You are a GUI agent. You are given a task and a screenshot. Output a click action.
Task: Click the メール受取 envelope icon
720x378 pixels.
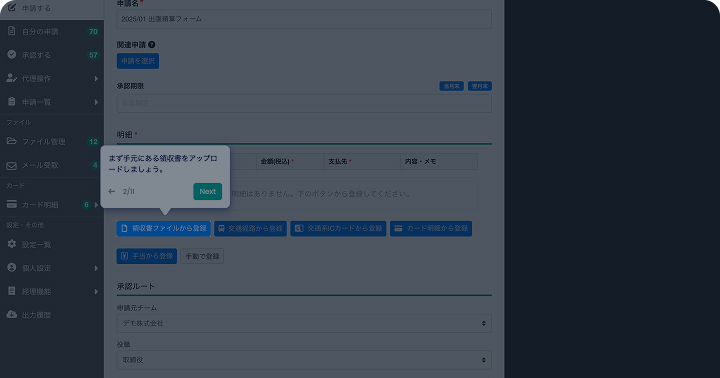click(11, 165)
